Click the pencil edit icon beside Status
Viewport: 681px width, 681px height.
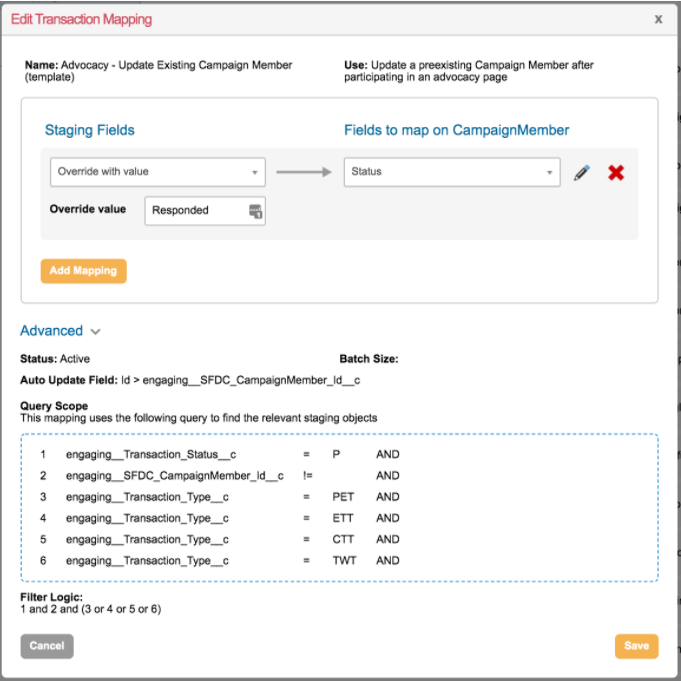point(582,172)
